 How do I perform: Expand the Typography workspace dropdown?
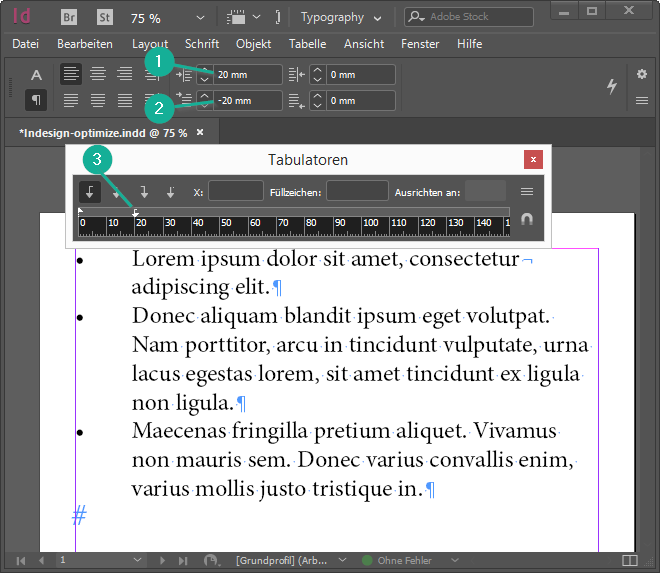click(x=377, y=18)
